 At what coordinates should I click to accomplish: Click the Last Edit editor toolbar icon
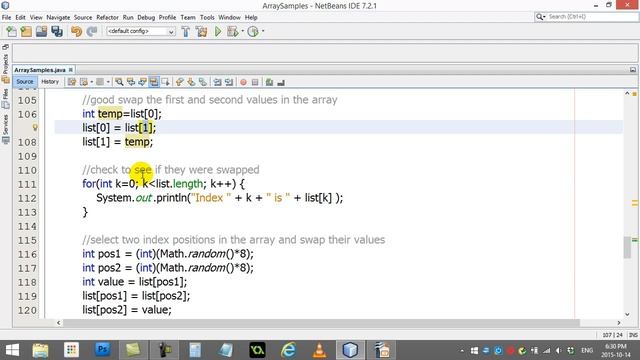tap(72, 82)
